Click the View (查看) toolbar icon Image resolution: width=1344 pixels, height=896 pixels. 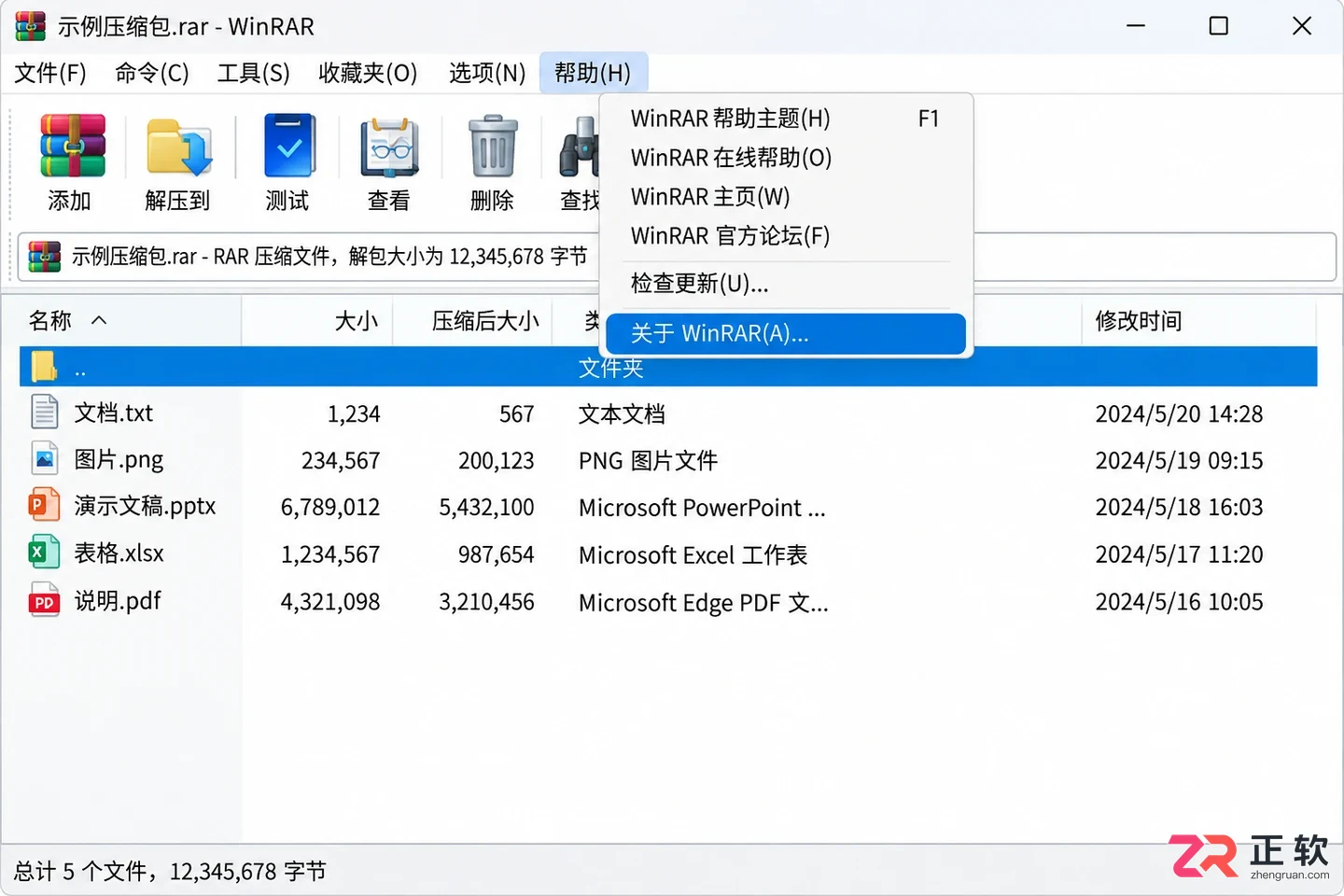coord(389,147)
